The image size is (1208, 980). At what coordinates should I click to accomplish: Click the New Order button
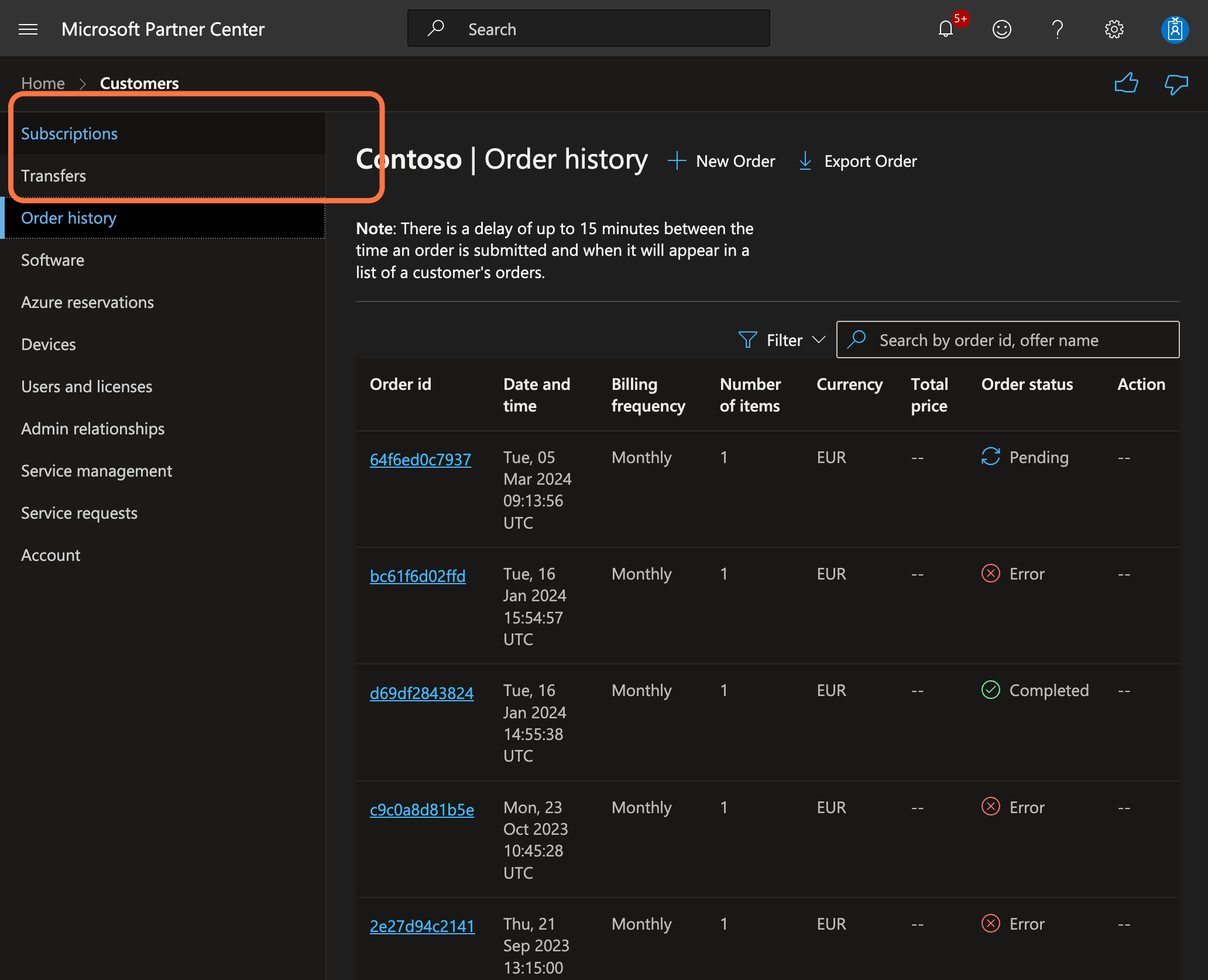[721, 160]
